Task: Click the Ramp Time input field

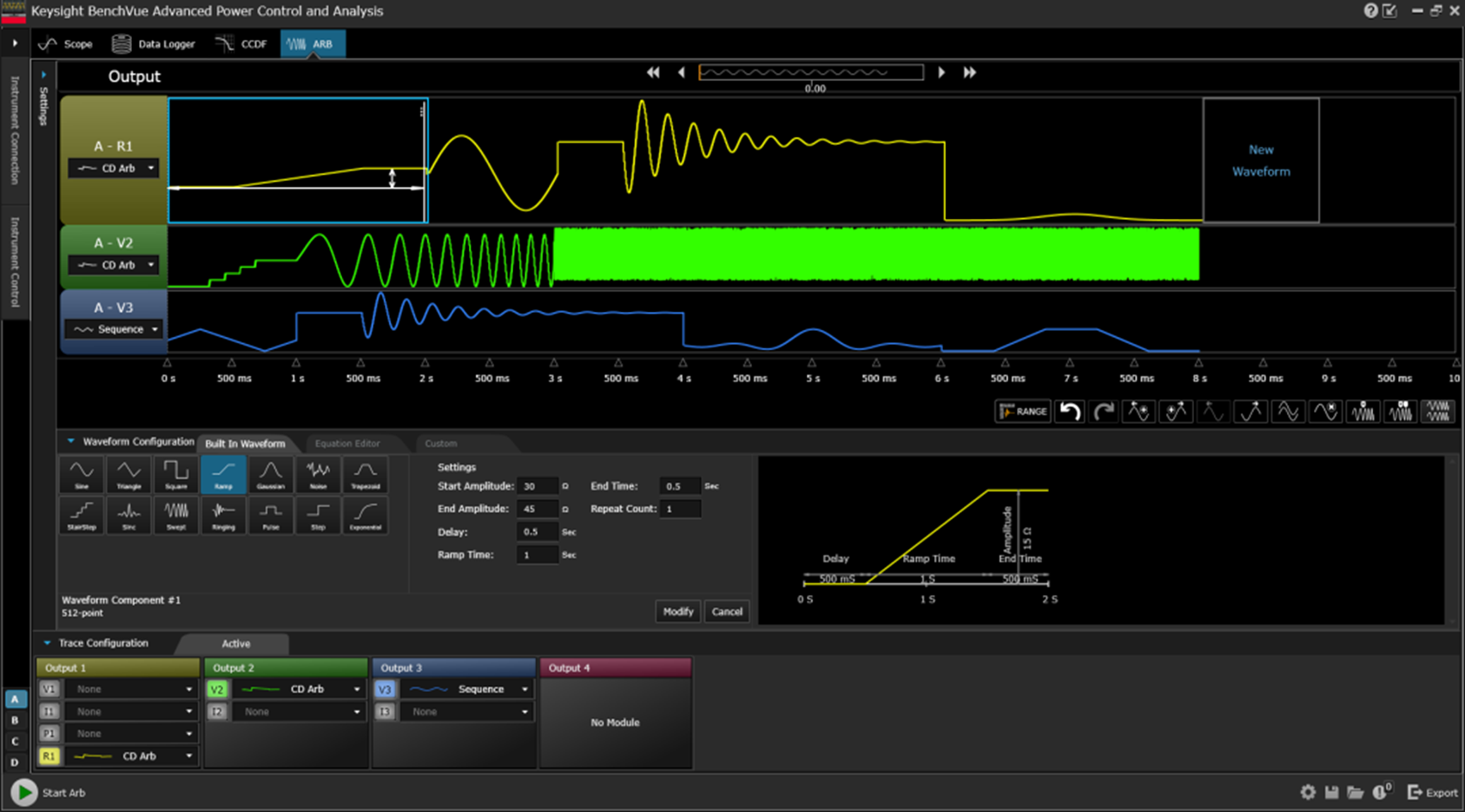Action: [538, 555]
